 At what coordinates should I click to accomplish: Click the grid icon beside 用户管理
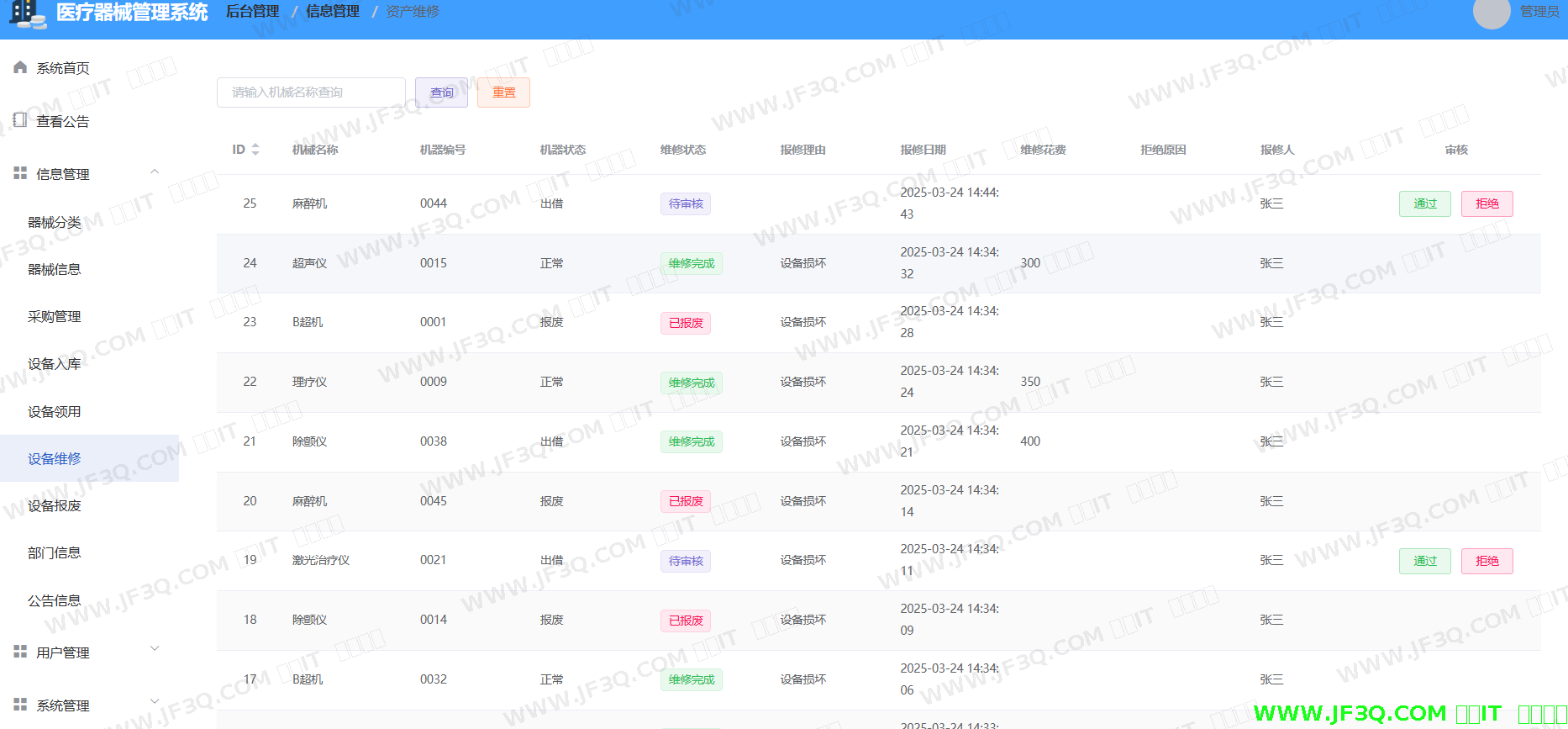(20, 652)
